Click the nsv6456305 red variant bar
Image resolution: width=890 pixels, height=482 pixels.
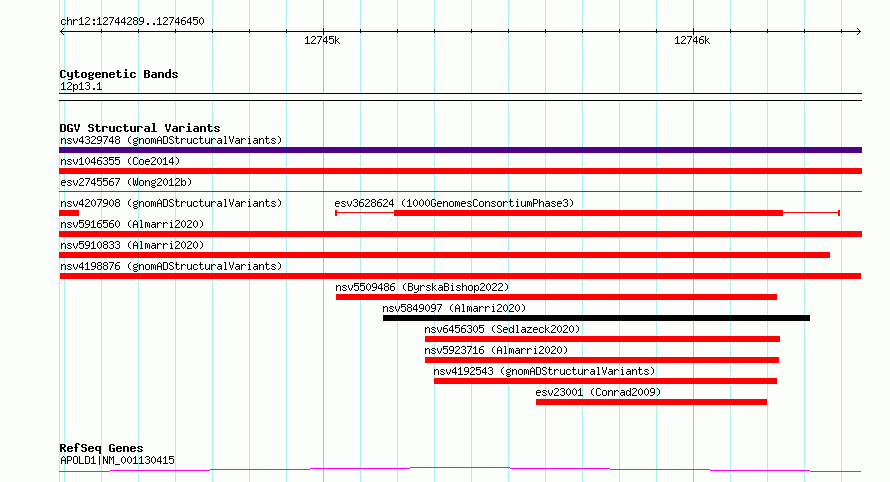[x=602, y=339]
